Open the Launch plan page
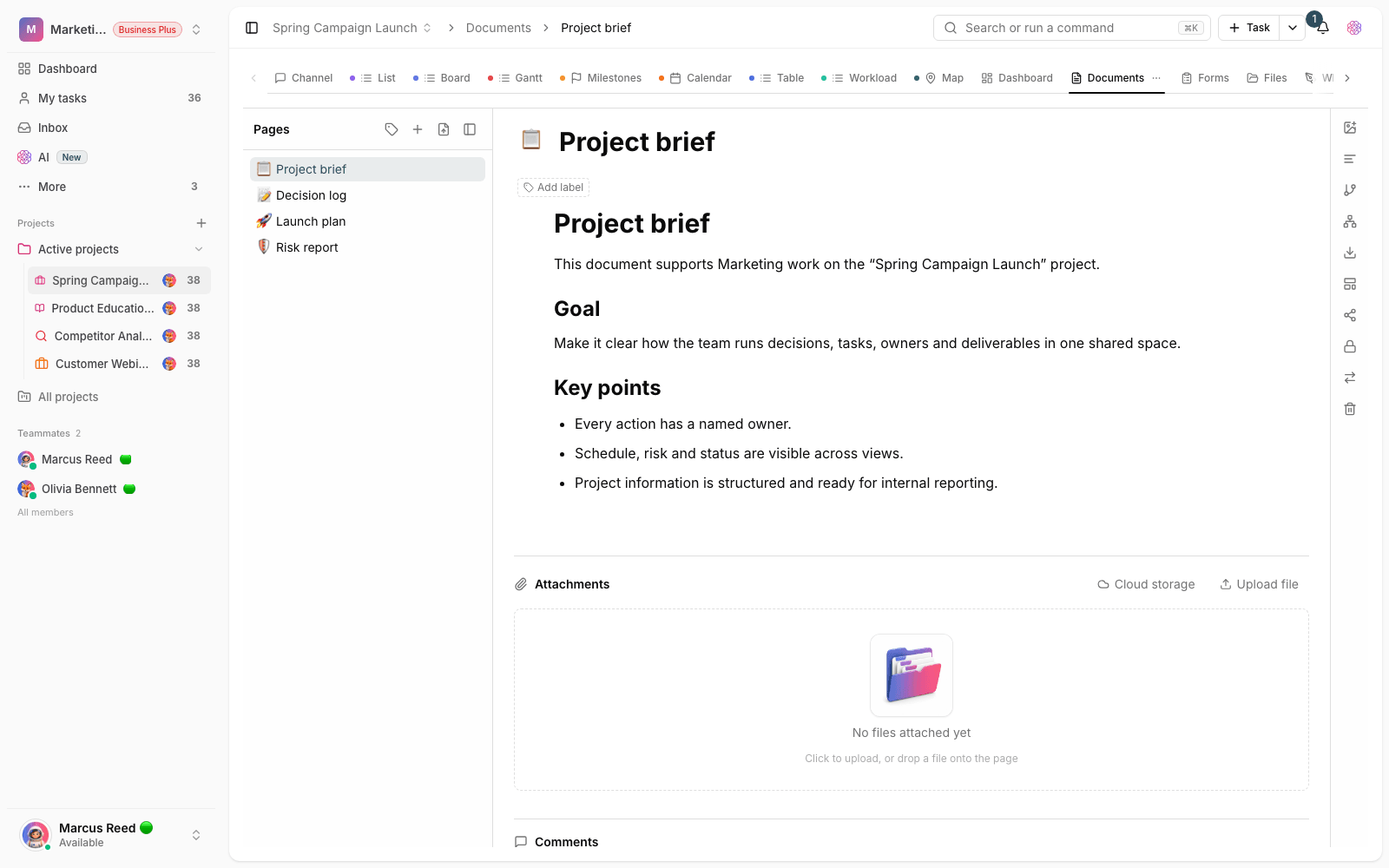This screenshot has width=1389, height=868. [x=367, y=221]
